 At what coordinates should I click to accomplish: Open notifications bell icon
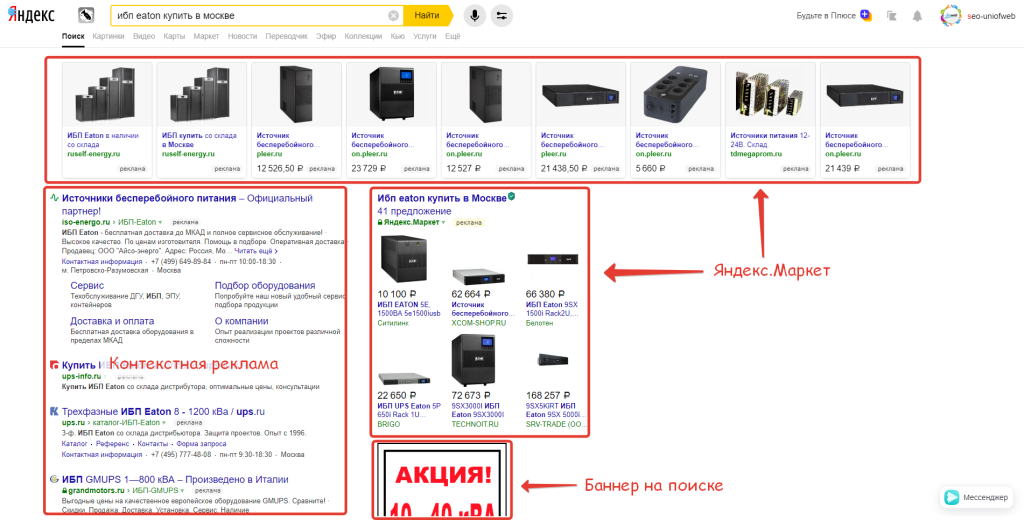(918, 16)
